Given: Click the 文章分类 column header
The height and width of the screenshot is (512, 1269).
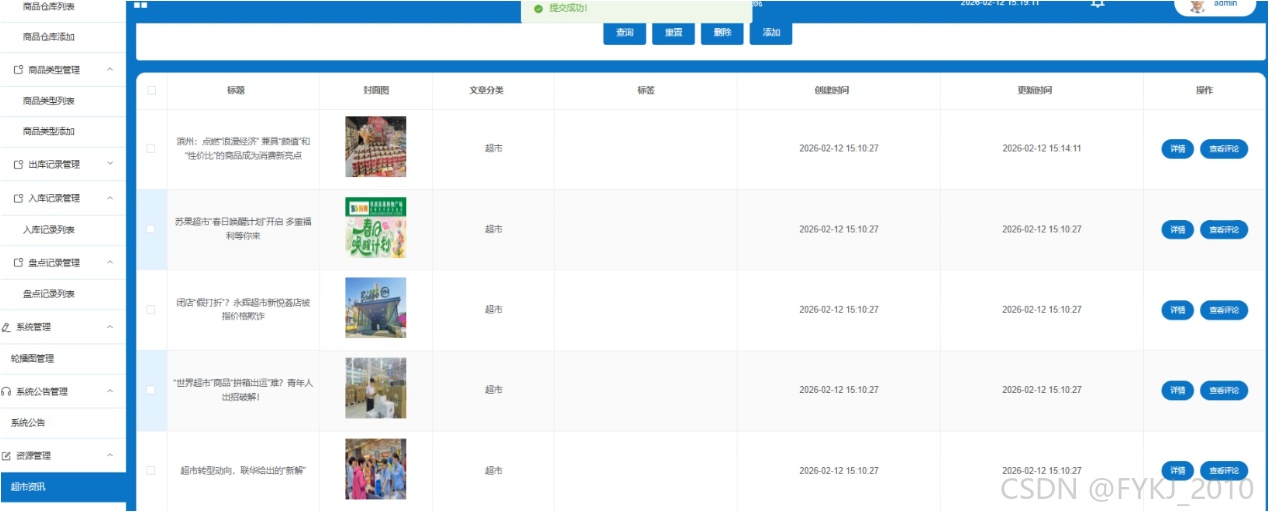Looking at the screenshot, I should point(487,90).
